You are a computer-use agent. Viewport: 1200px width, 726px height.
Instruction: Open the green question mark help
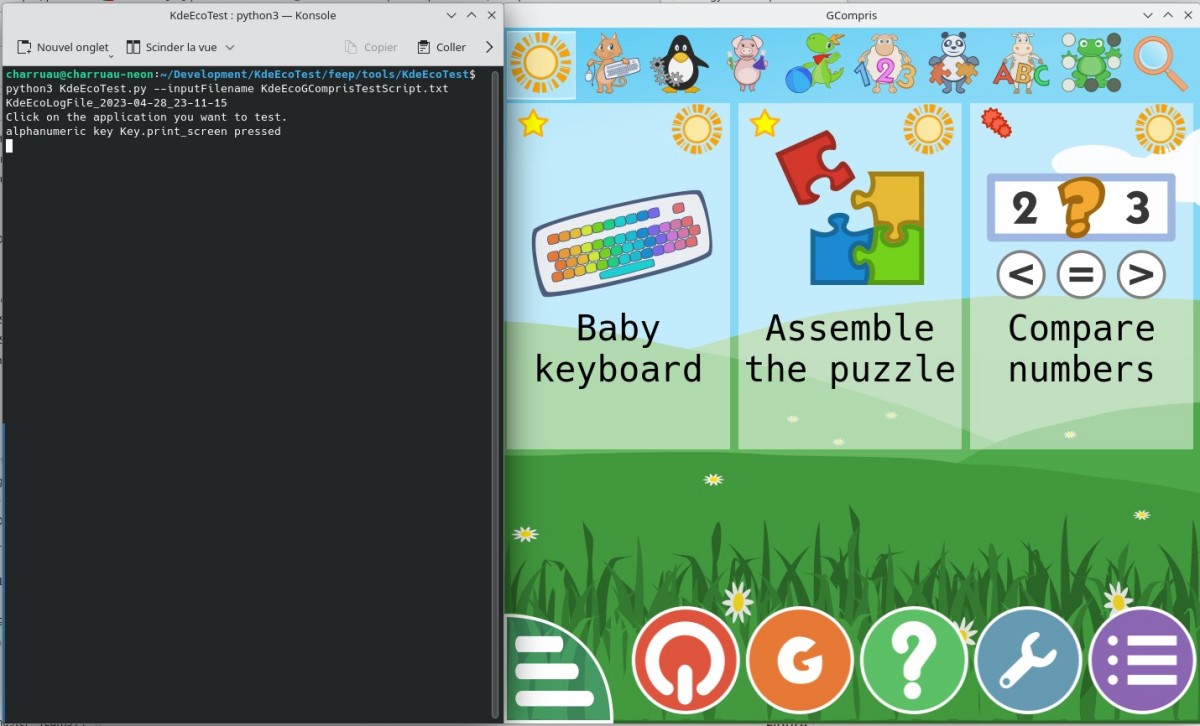[914, 660]
